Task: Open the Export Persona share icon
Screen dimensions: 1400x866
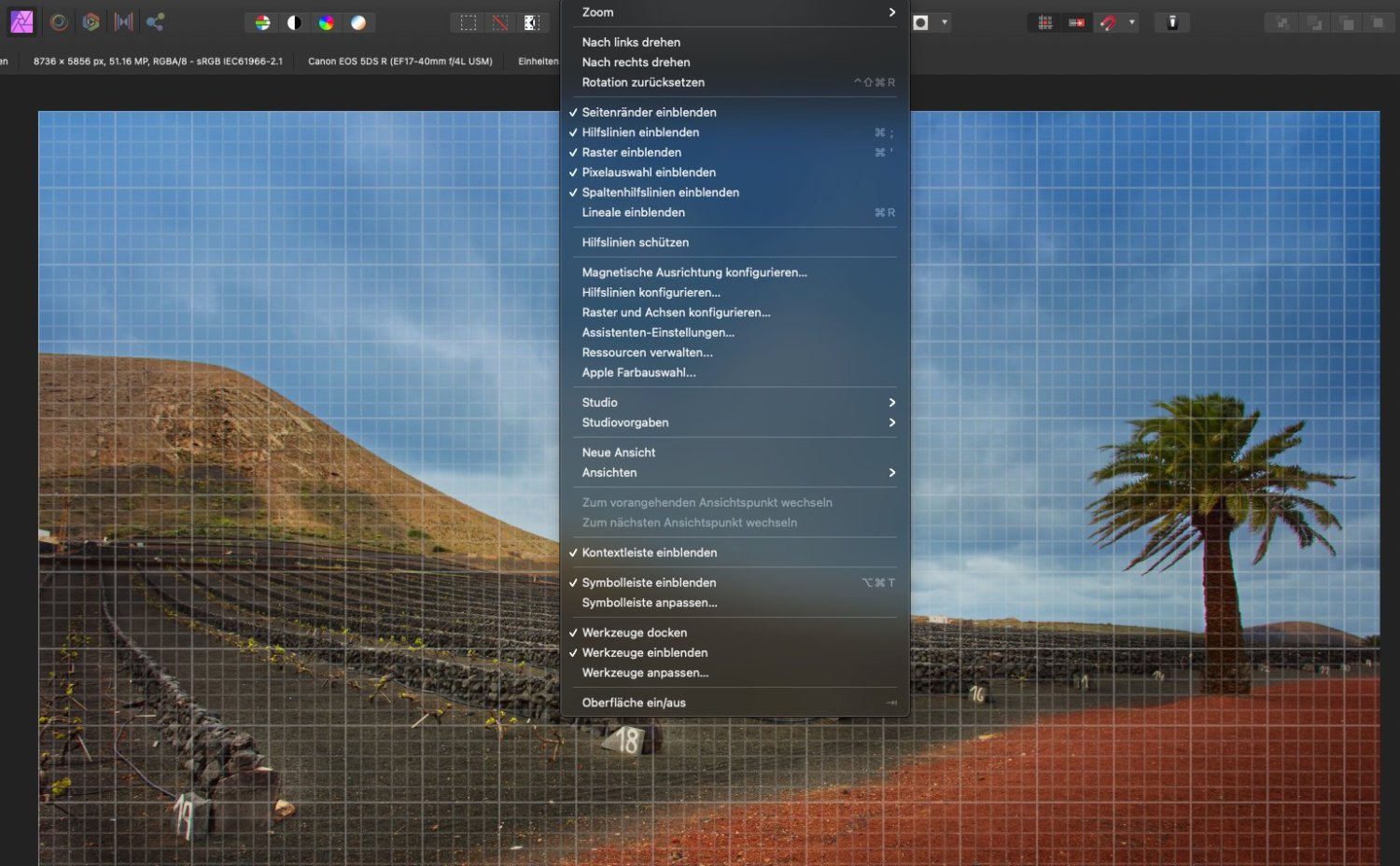Action: pyautogui.click(x=155, y=21)
